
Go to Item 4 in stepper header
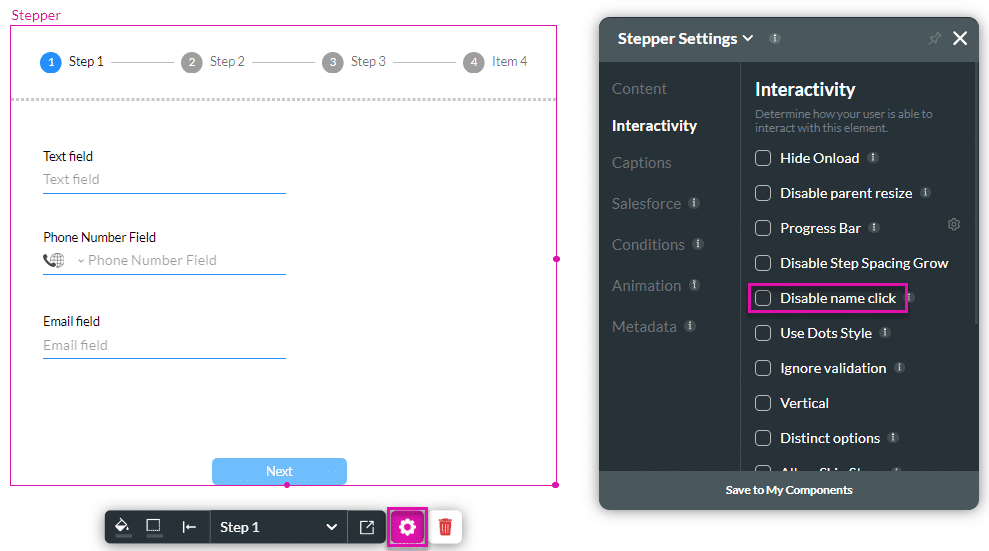coord(495,62)
